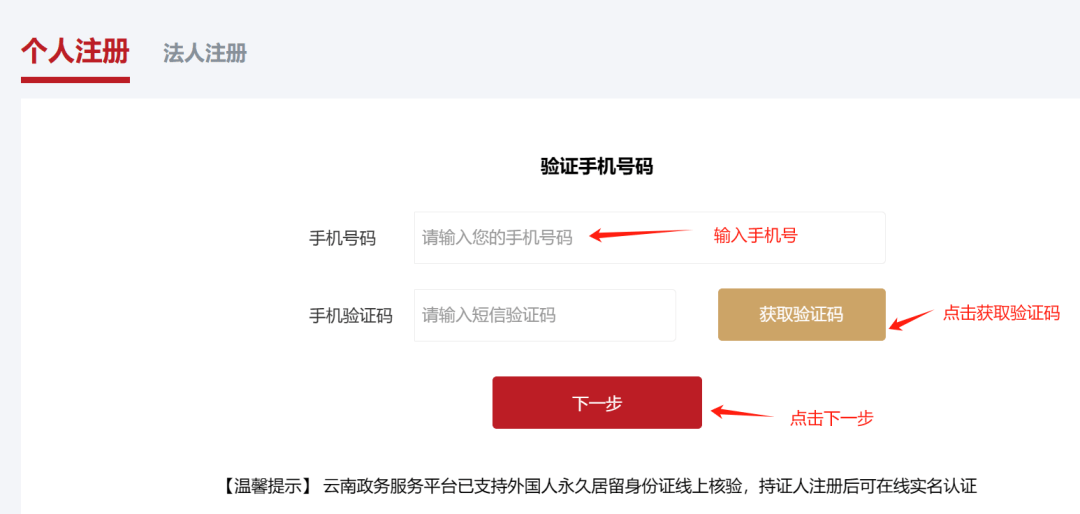Click the red 下一步 button
This screenshot has height=514, width=1080.
(x=597, y=403)
